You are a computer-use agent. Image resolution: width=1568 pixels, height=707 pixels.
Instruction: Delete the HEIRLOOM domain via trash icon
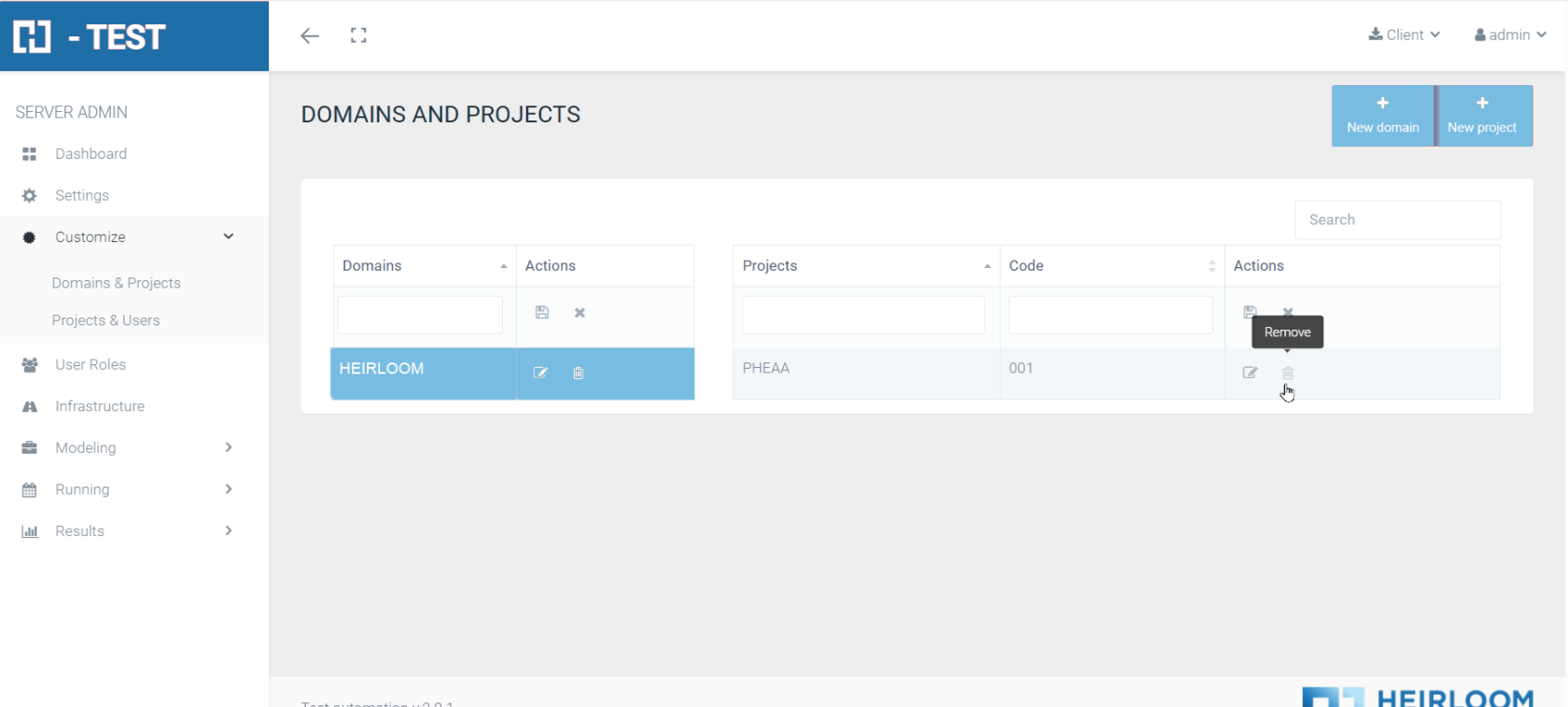tap(579, 373)
